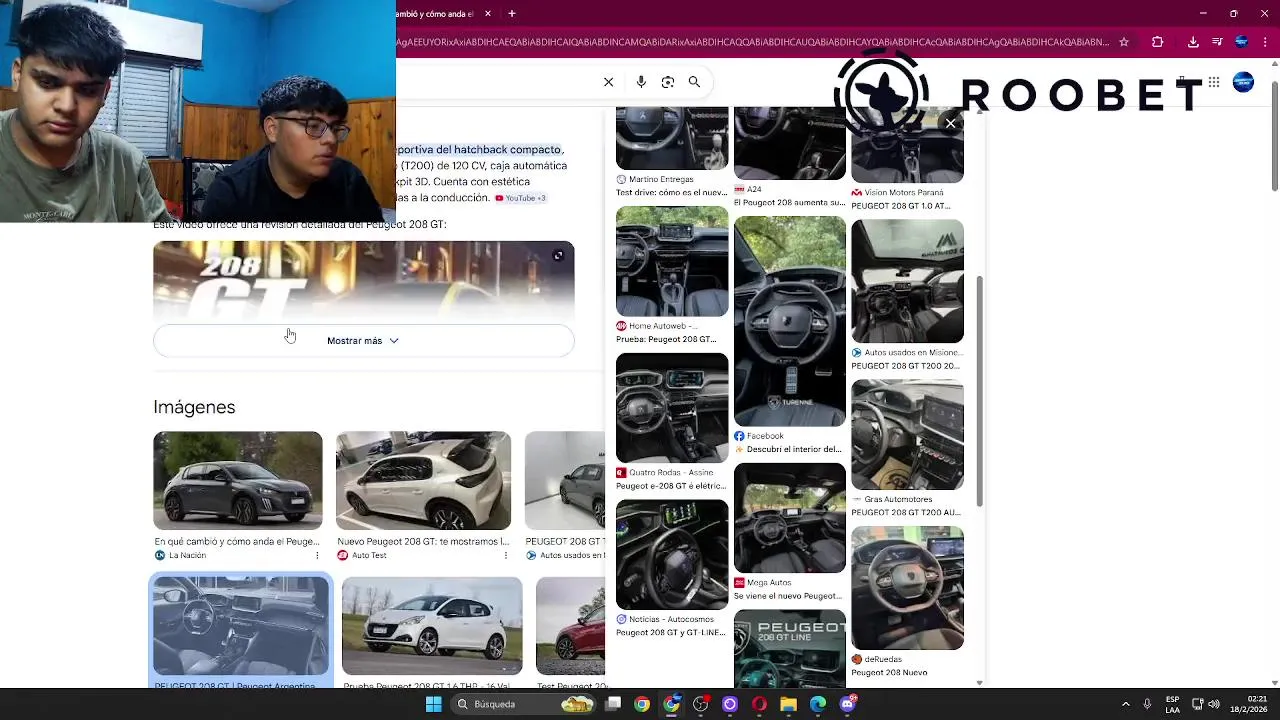This screenshot has width=1280, height=720.
Task: Open the Home Autoweb interior image
Action: pos(672,262)
